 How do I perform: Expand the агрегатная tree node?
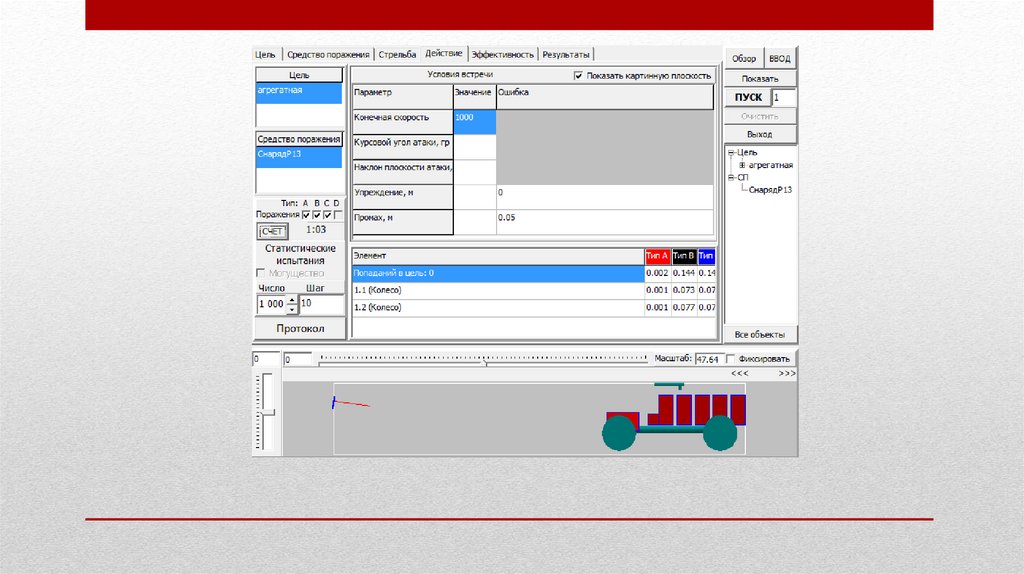click(x=742, y=165)
